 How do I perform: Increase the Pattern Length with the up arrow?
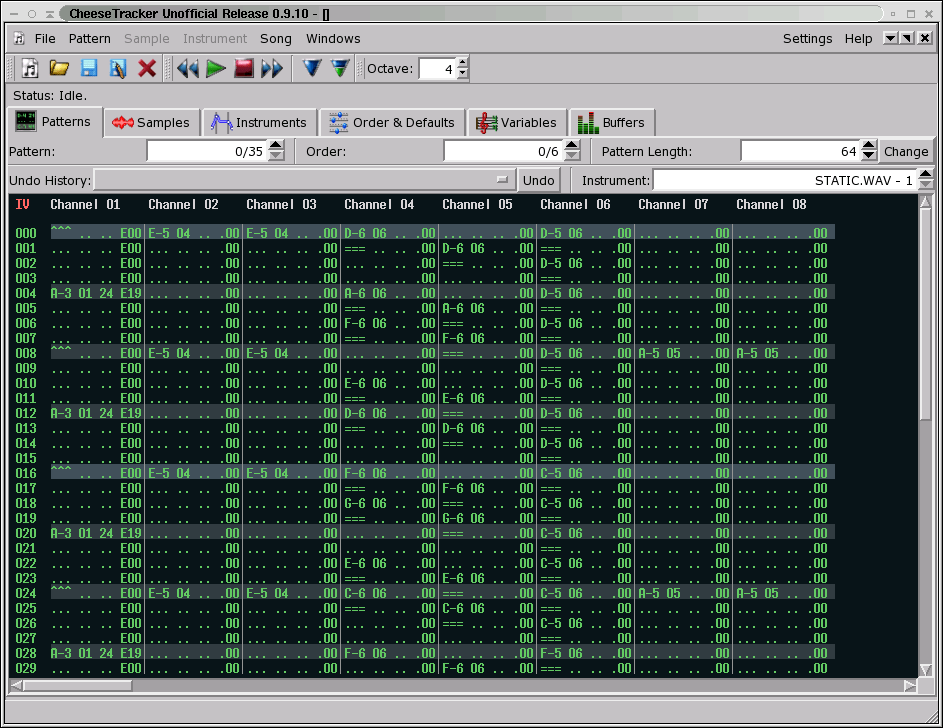coord(869,146)
